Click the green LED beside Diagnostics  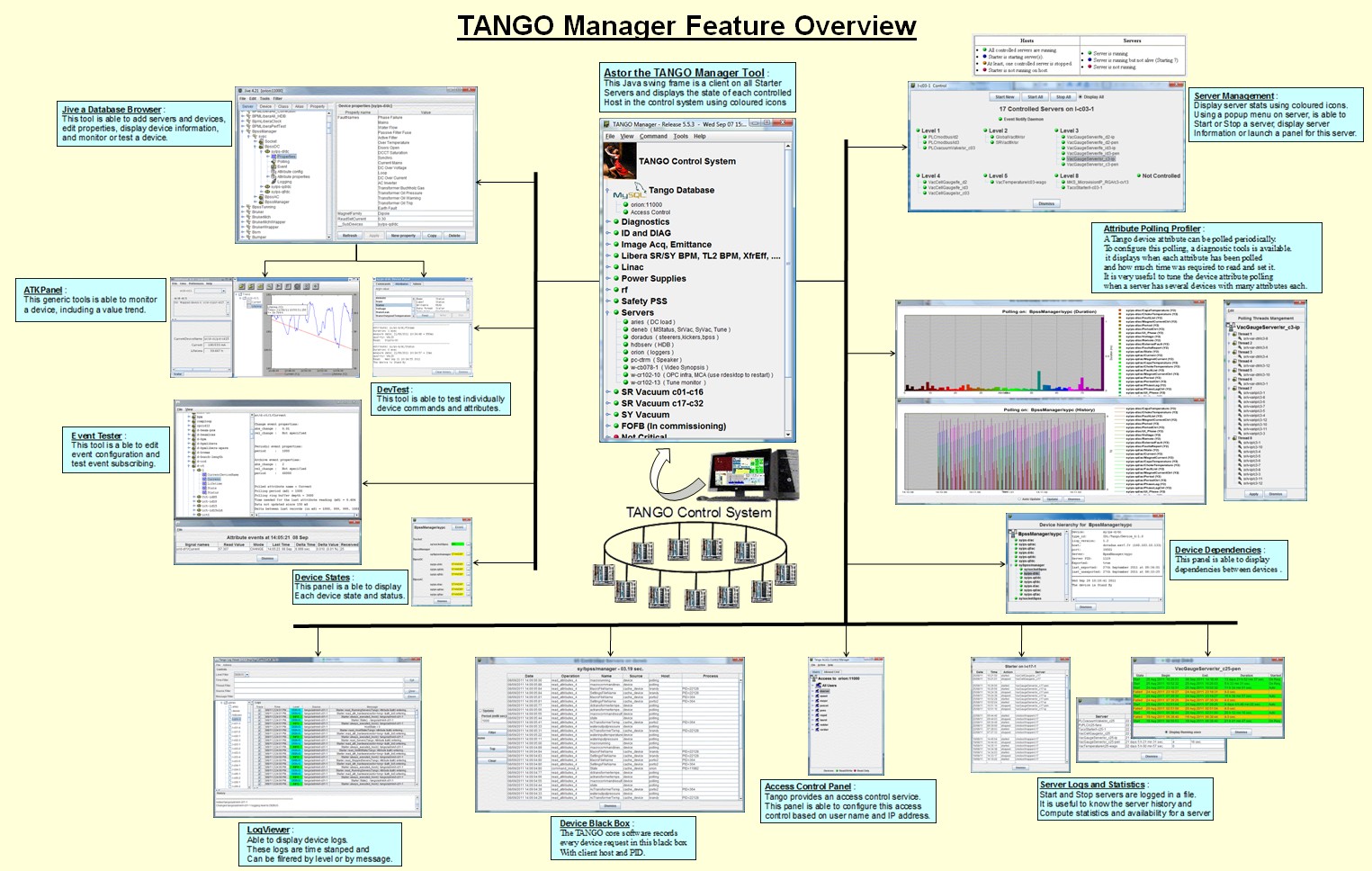click(x=616, y=221)
